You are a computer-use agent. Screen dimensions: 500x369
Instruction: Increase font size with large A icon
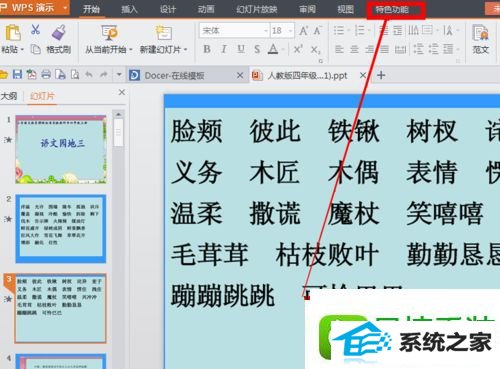coord(303,31)
